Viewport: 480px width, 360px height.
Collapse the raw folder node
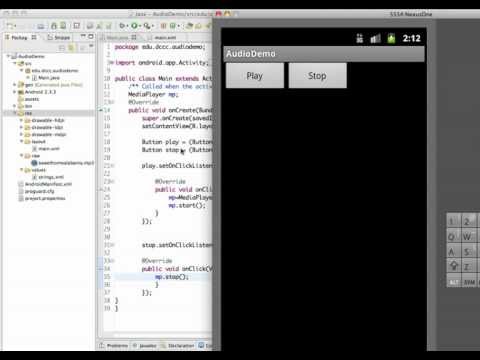click(x=21, y=156)
